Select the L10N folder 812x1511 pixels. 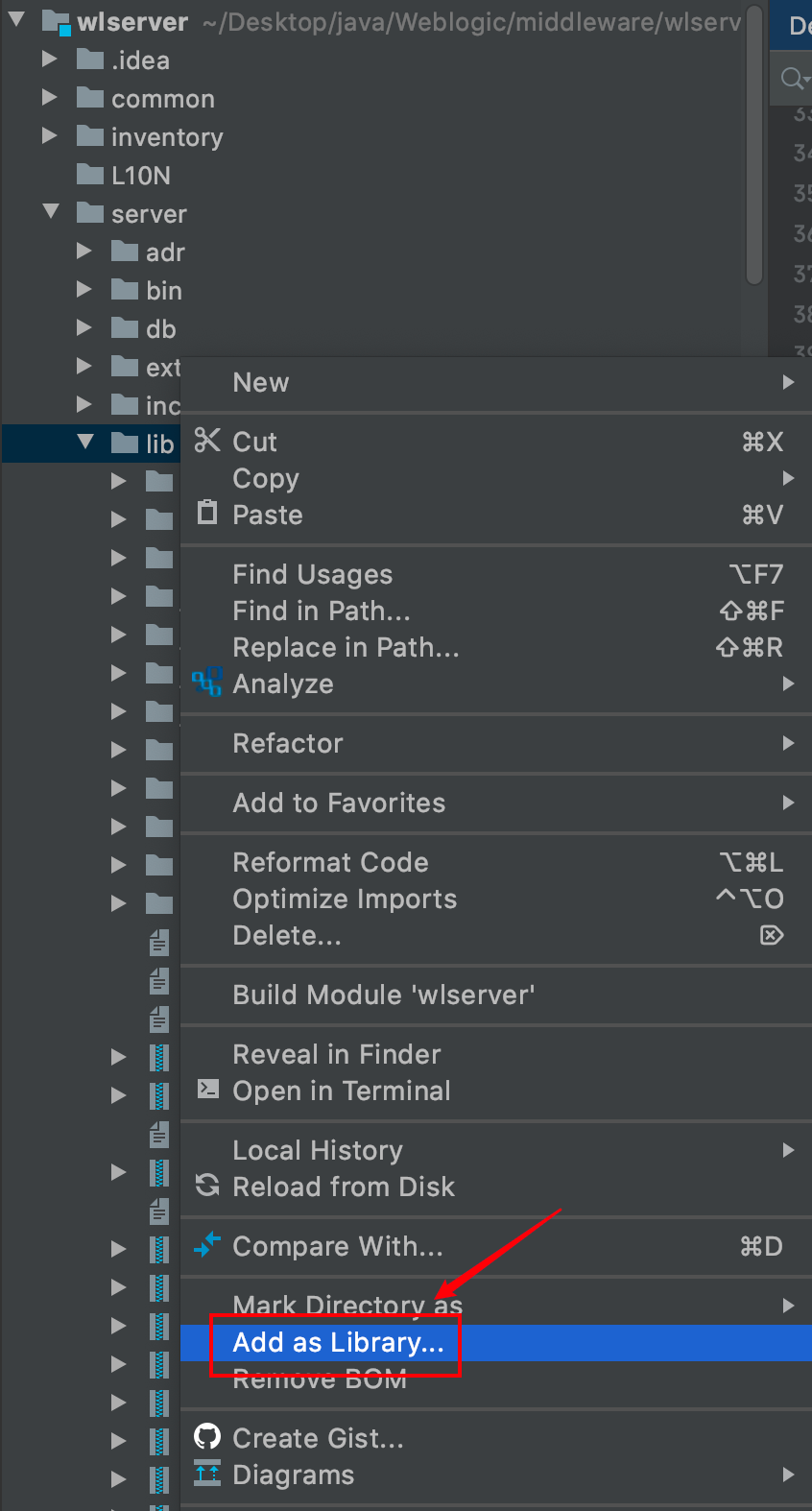tap(140, 176)
